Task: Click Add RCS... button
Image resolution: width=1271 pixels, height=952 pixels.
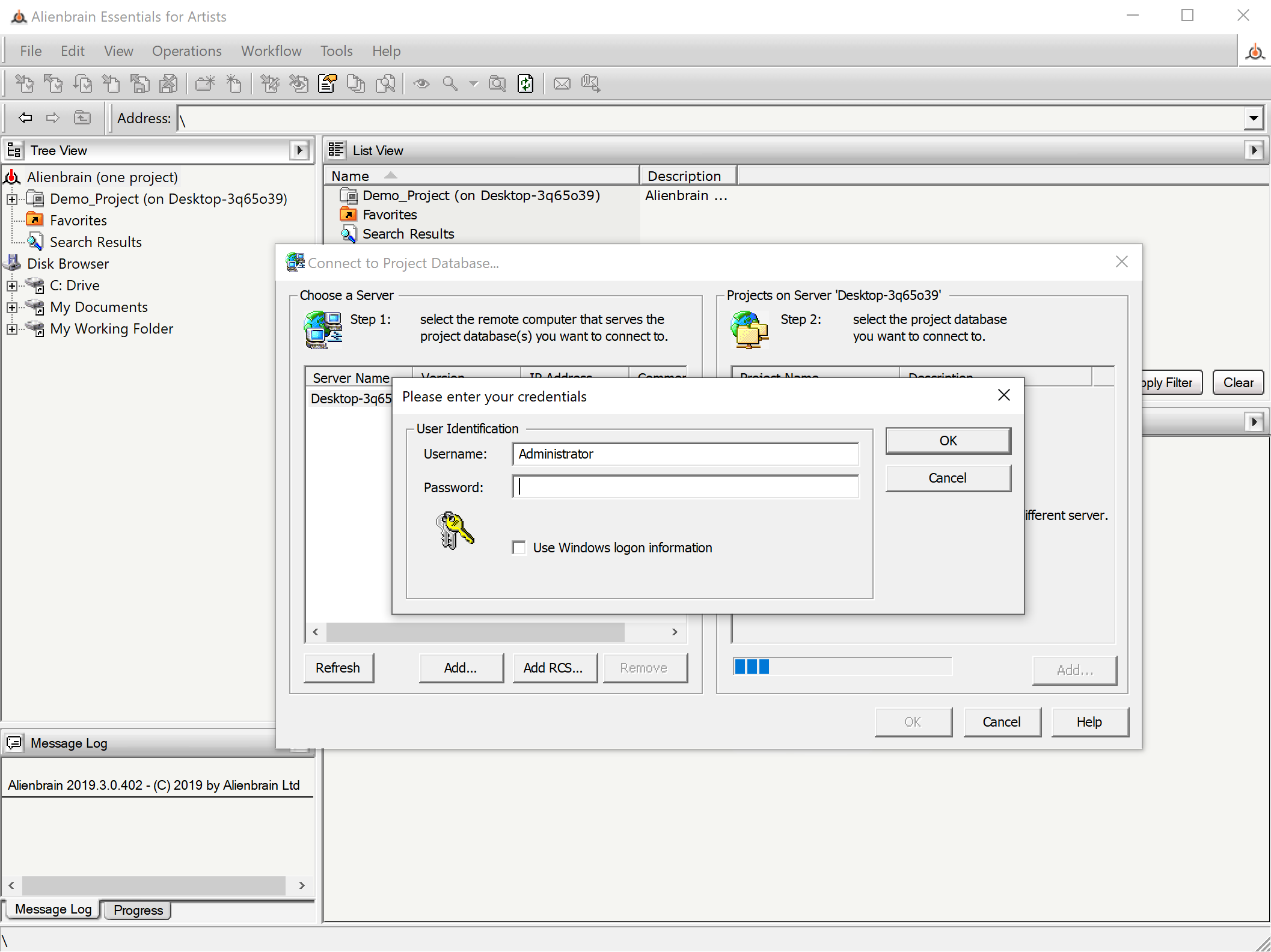Action: click(553, 668)
